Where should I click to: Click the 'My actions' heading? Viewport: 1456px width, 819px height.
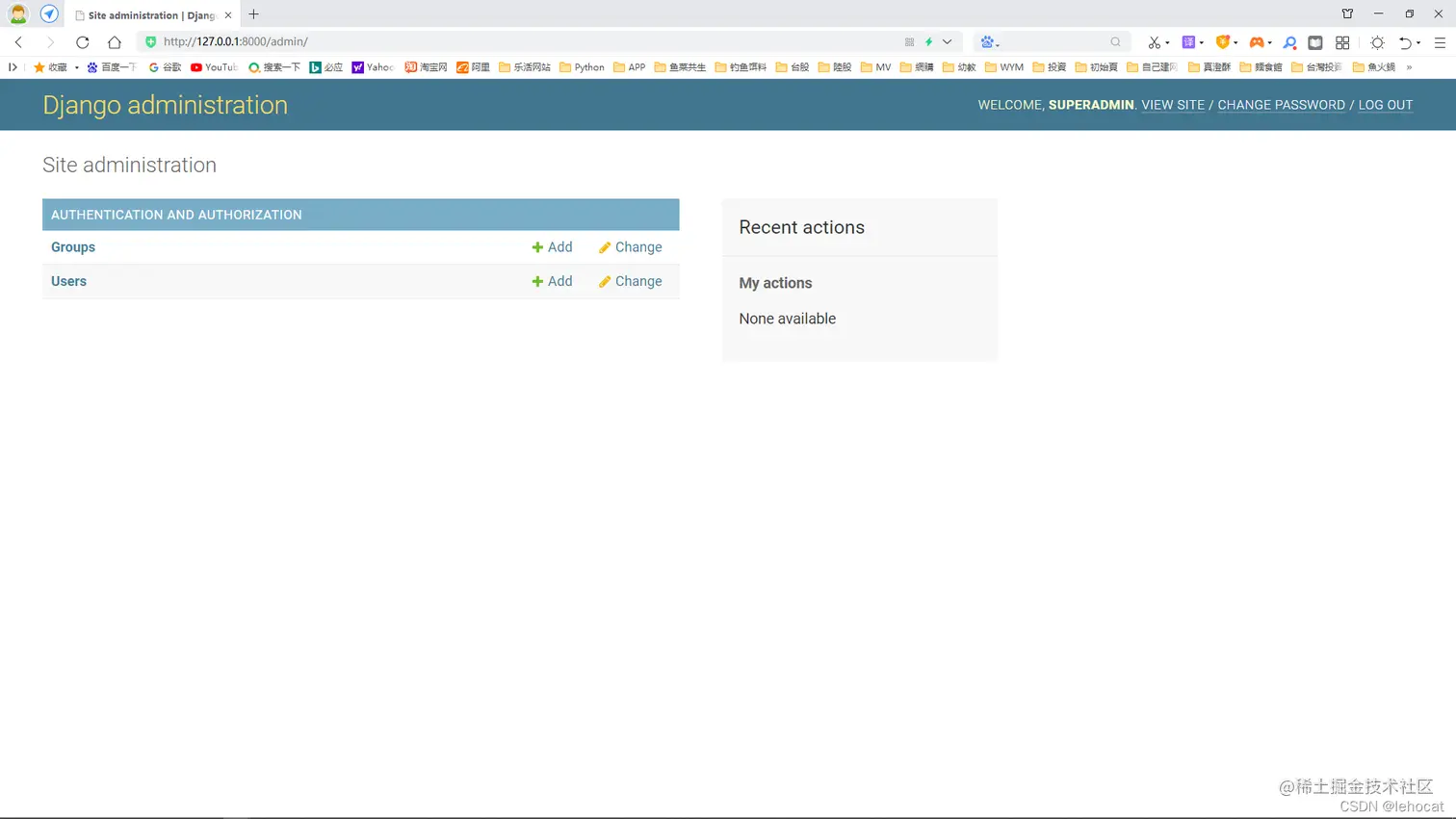coord(775,283)
